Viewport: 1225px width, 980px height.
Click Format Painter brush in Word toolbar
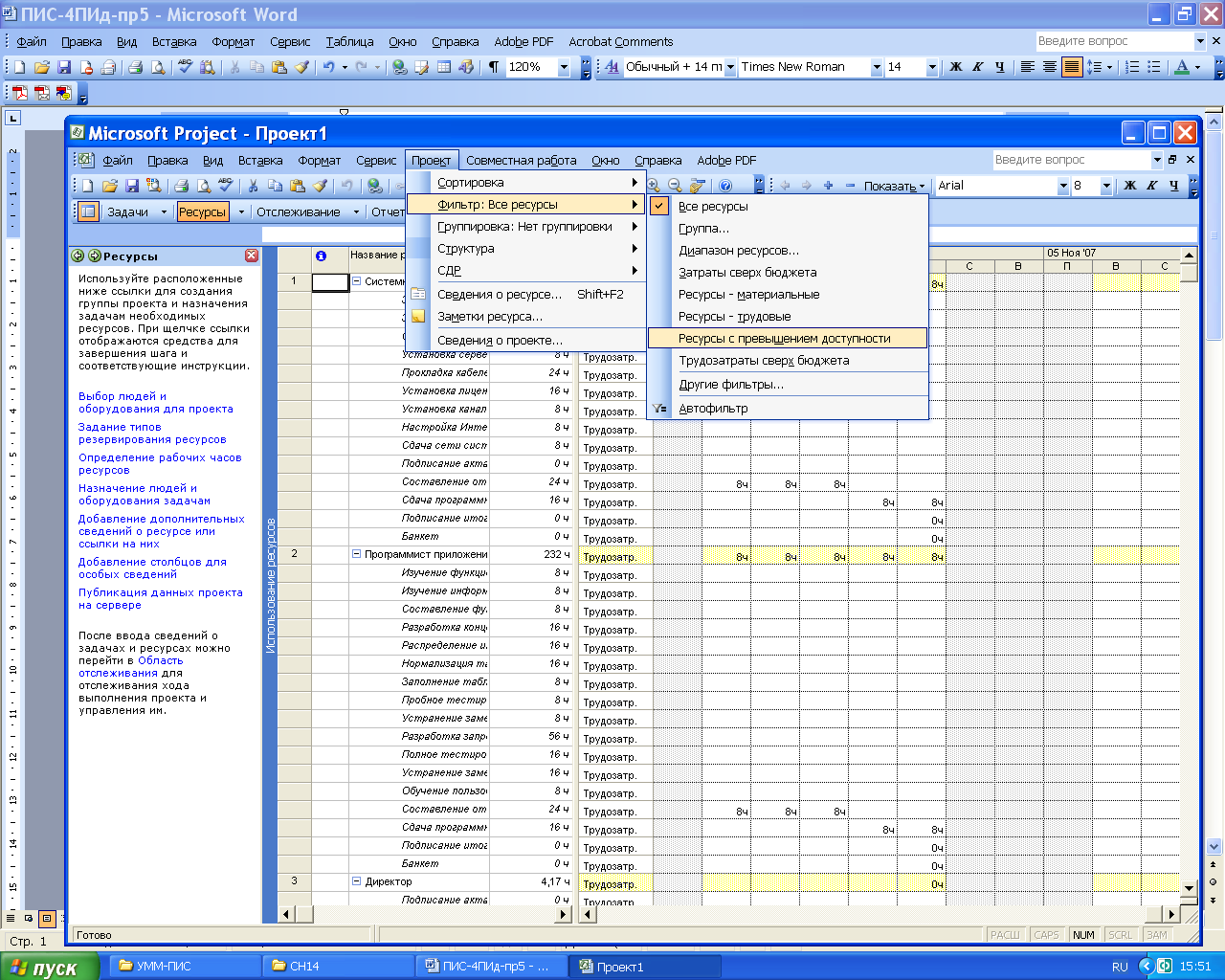[301, 67]
